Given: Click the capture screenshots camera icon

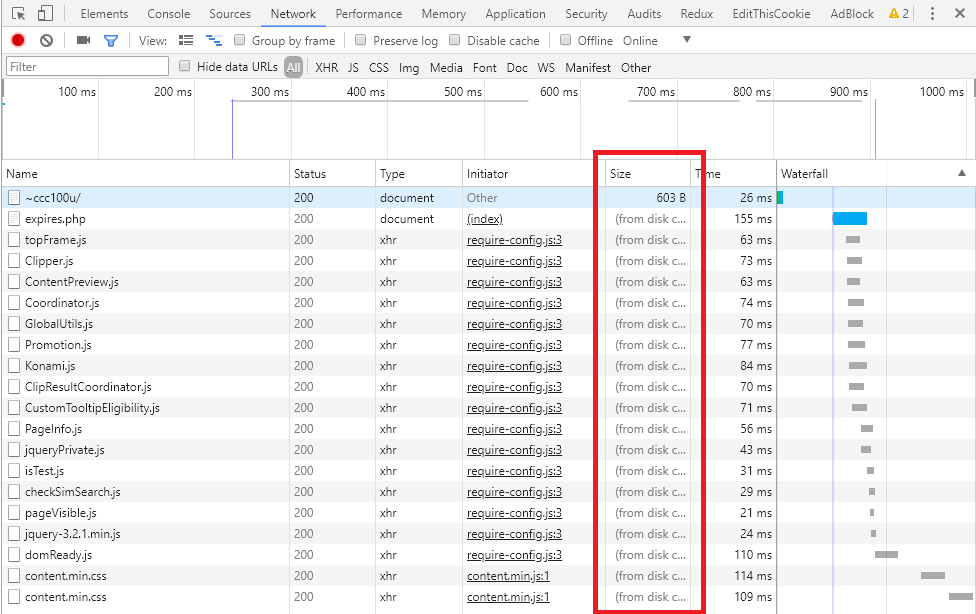Looking at the screenshot, I should 83,41.
